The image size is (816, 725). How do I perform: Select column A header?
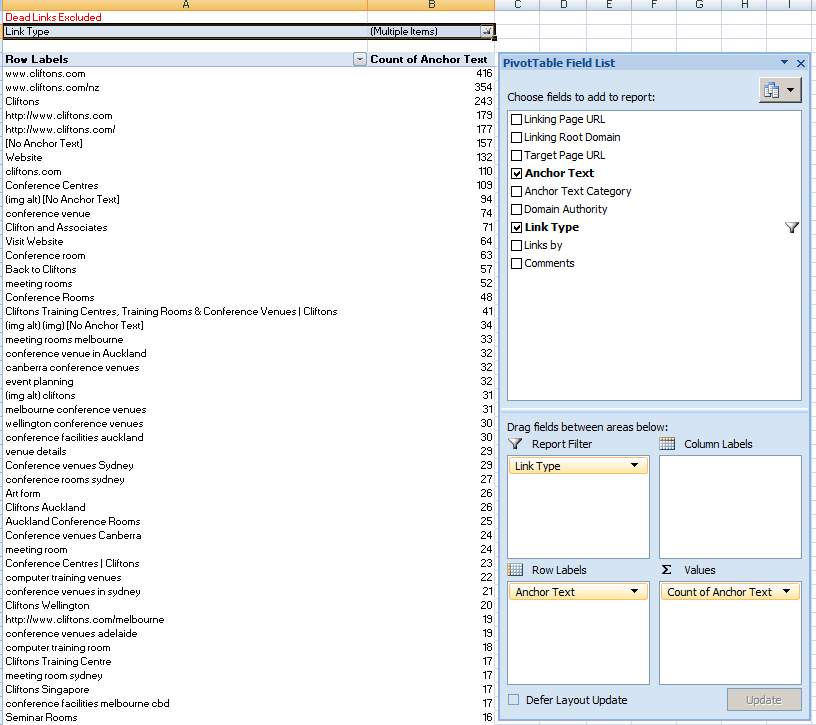click(185, 6)
